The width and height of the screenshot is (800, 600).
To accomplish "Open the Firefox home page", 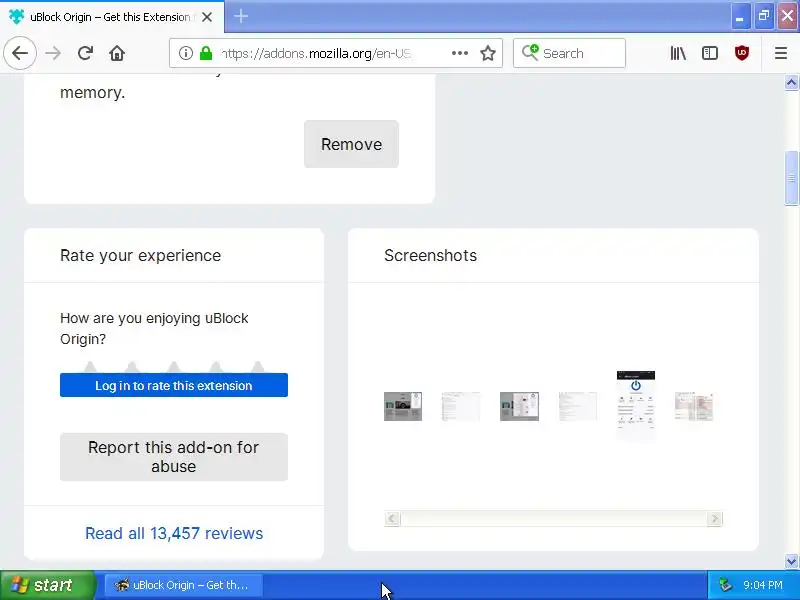I will [x=117, y=53].
